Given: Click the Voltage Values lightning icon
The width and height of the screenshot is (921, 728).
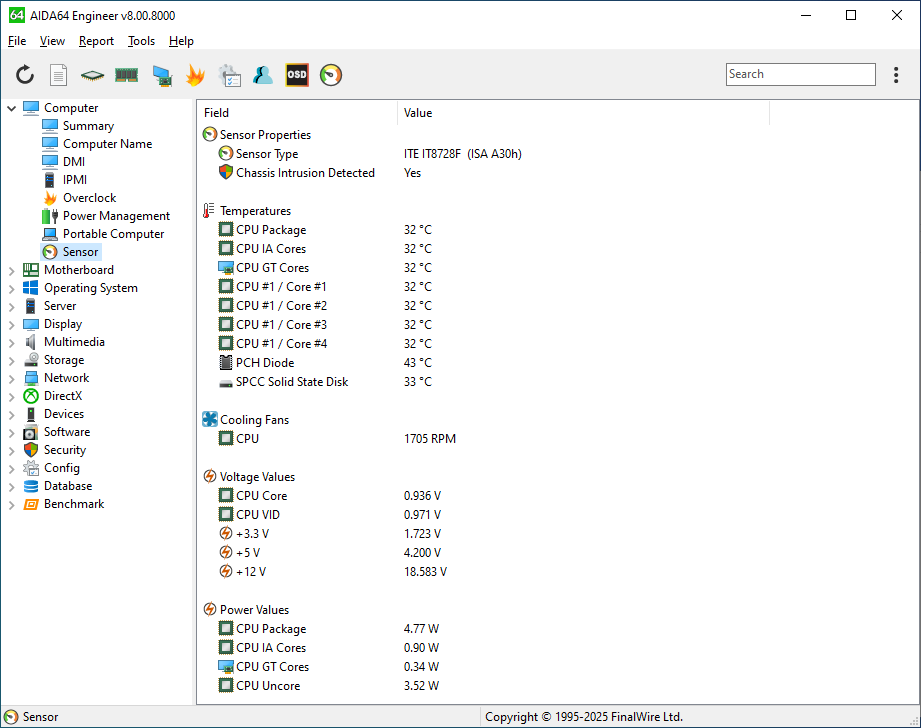Looking at the screenshot, I should (x=210, y=477).
